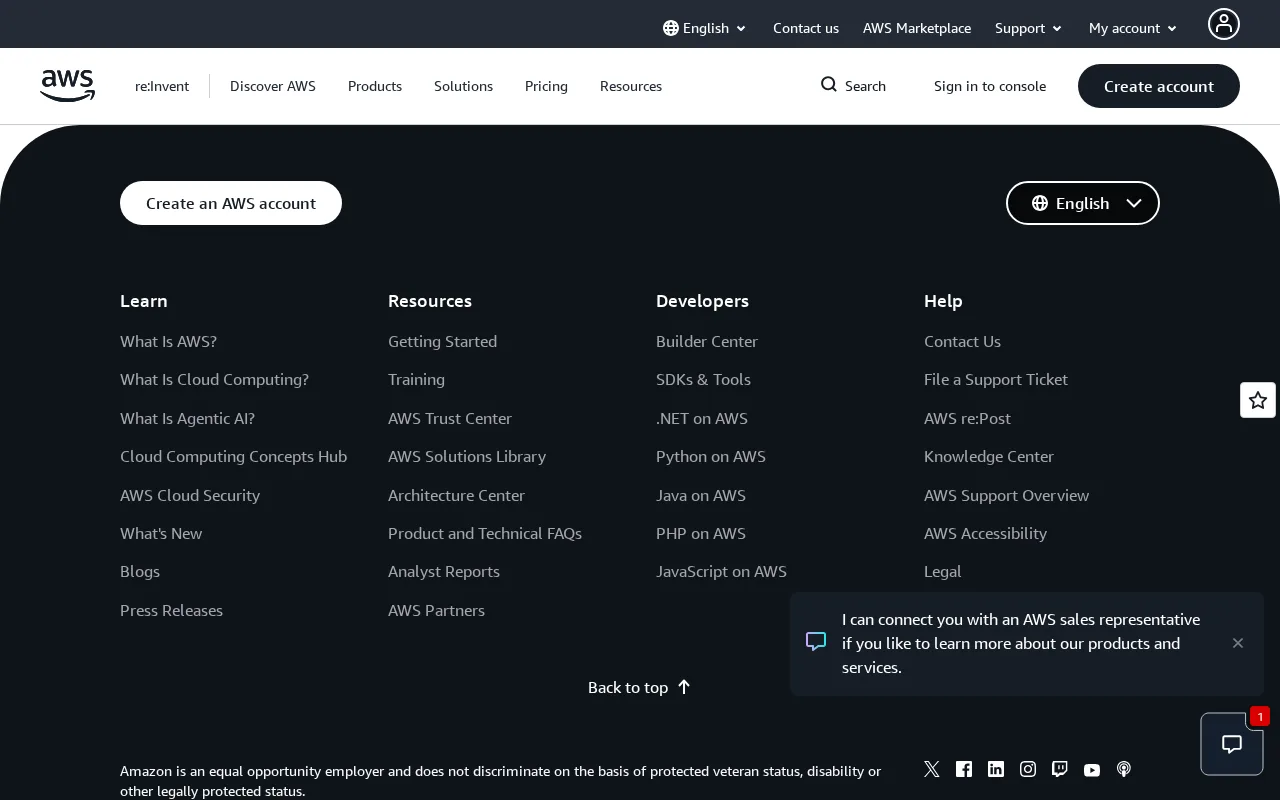1280x800 pixels.
Task: Open the re:Invent nav item
Action: 162,86
